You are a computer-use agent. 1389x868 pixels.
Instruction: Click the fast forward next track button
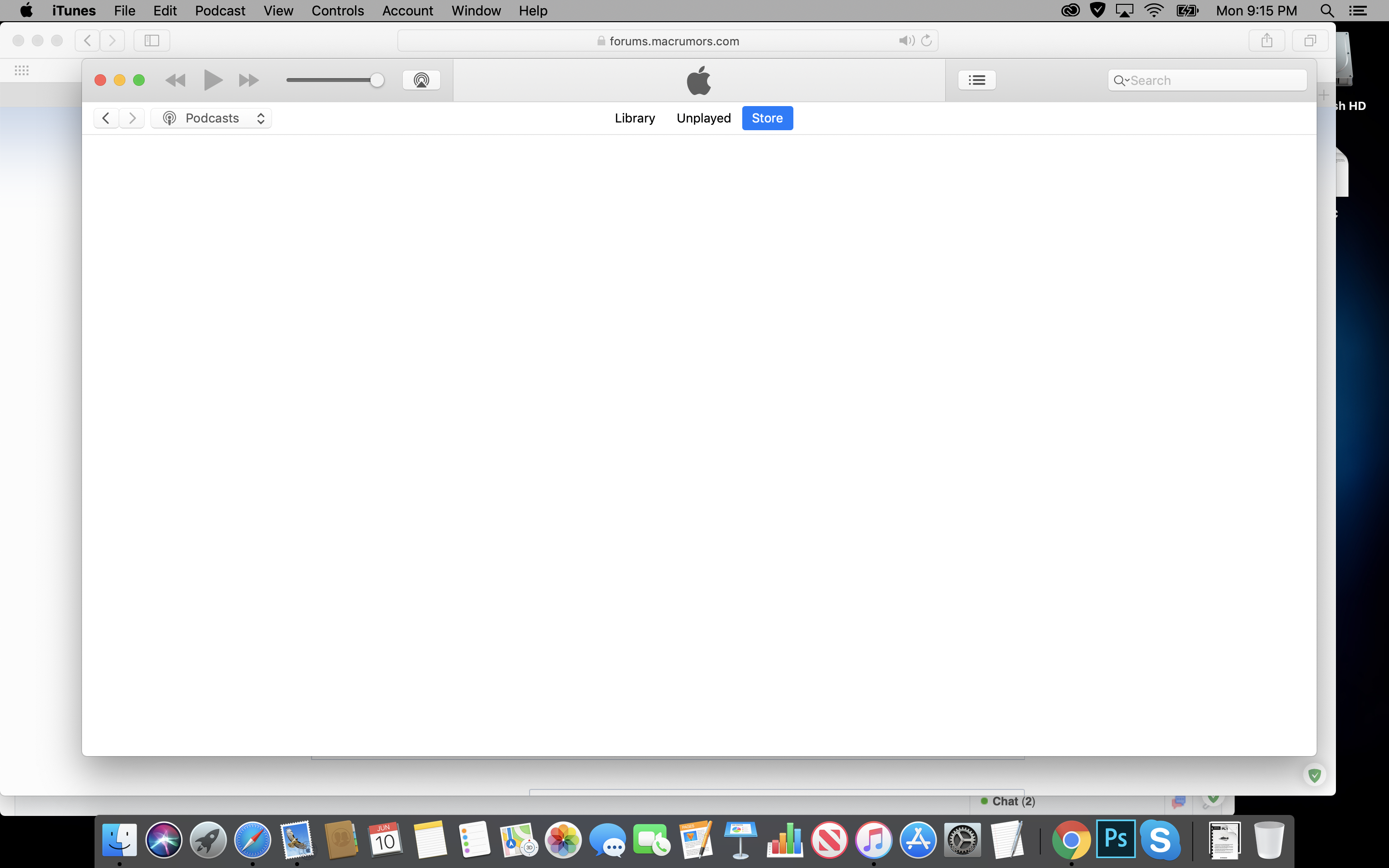[248, 81]
